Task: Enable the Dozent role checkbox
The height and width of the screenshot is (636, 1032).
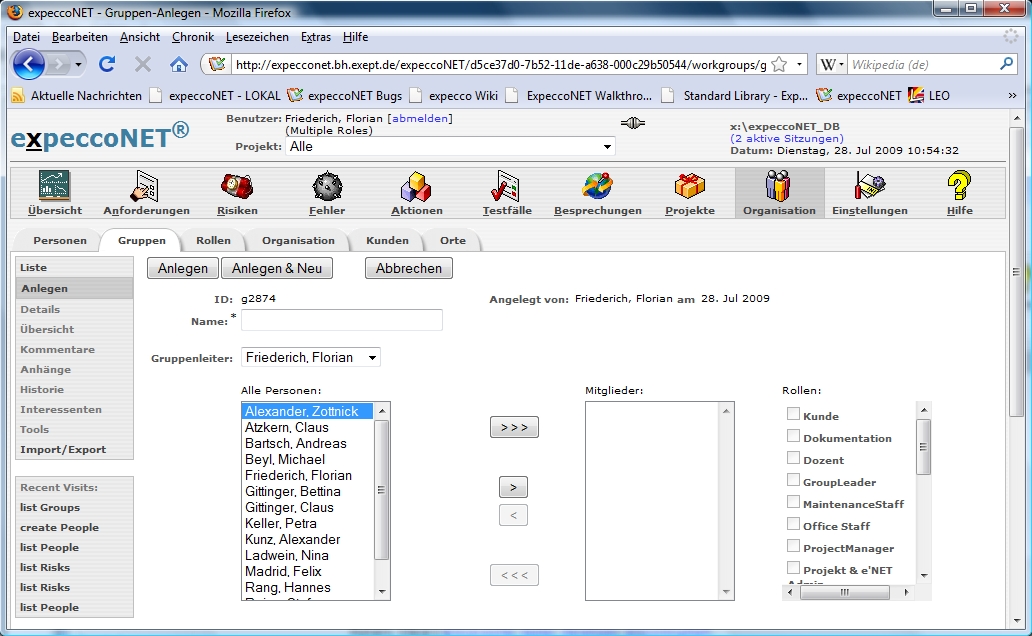Action: point(793,458)
